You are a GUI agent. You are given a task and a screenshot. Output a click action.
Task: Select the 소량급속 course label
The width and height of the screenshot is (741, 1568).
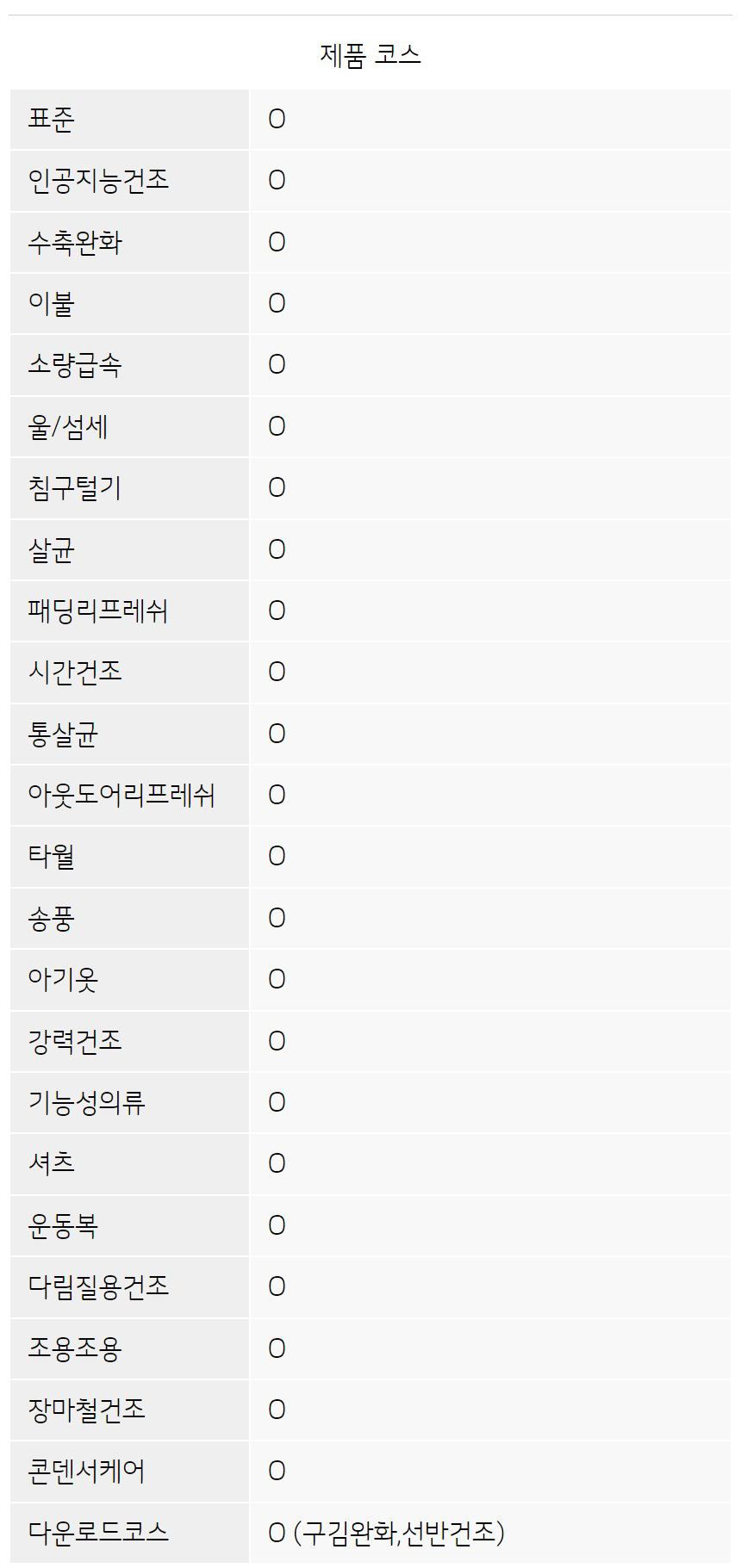click(75, 365)
